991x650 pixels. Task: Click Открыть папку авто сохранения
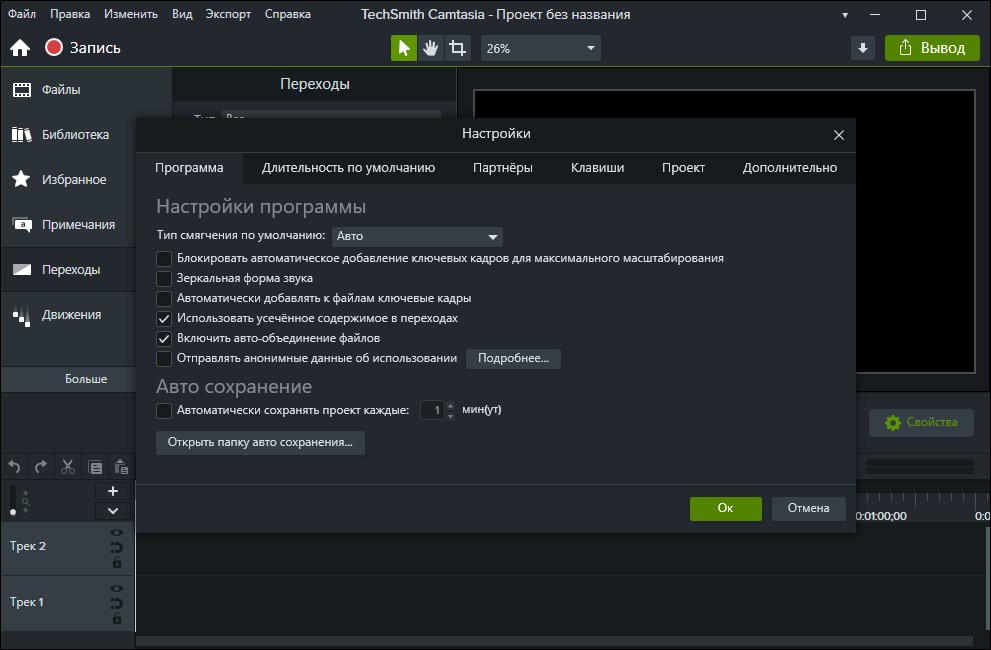coord(260,443)
